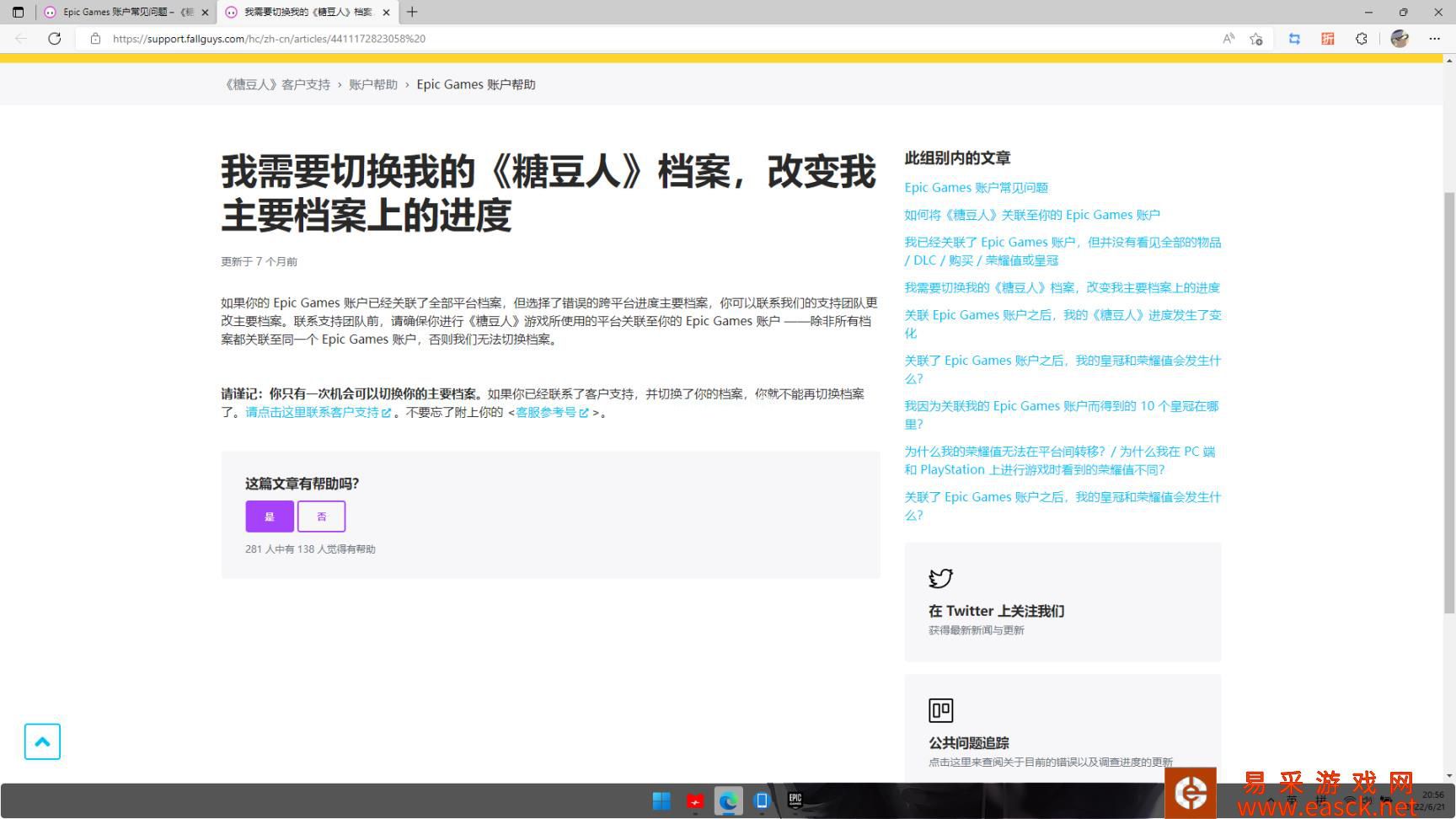Open the Phone Link taskbar icon

point(762,800)
